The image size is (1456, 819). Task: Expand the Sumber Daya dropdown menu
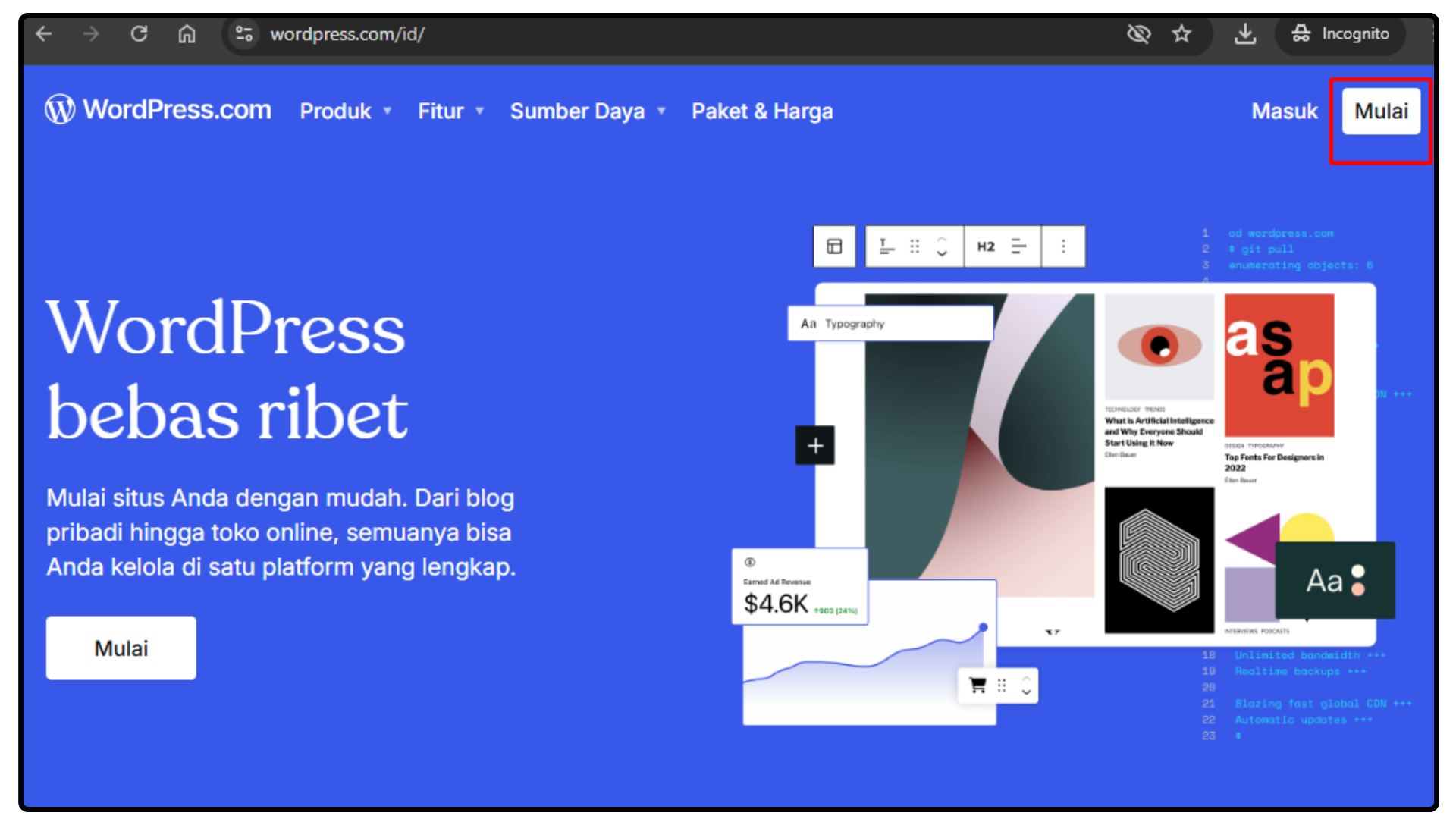point(588,111)
